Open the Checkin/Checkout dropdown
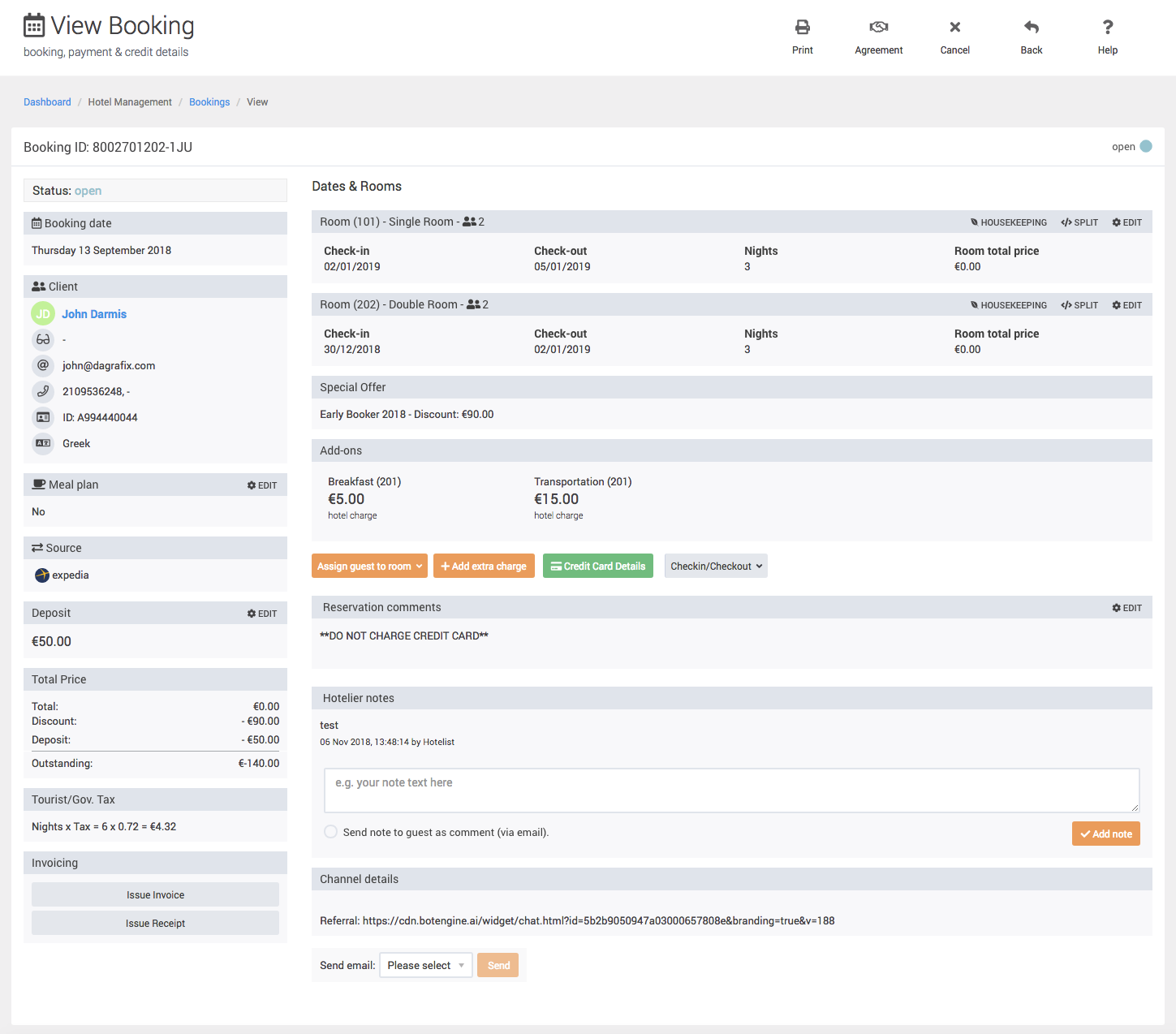This screenshot has width=1176, height=1034. point(716,567)
